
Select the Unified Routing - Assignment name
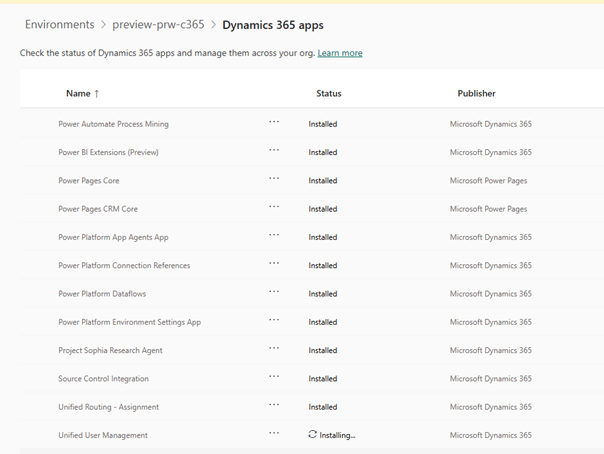tap(108, 407)
